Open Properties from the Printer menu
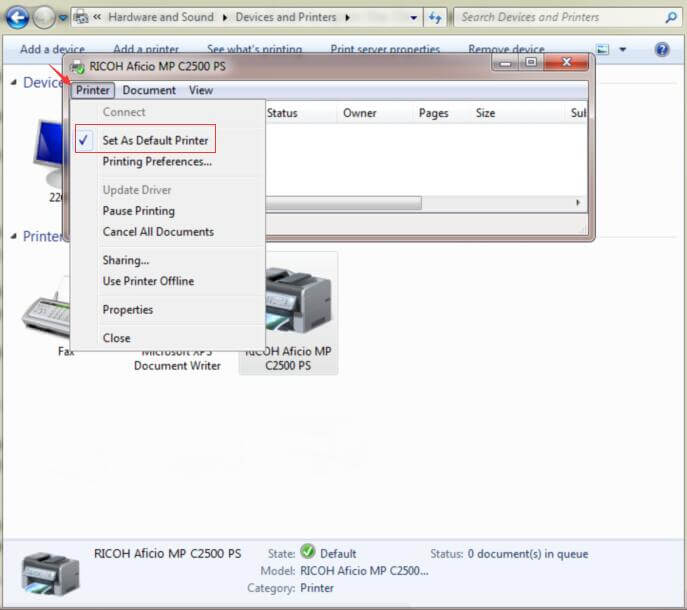 pos(127,310)
